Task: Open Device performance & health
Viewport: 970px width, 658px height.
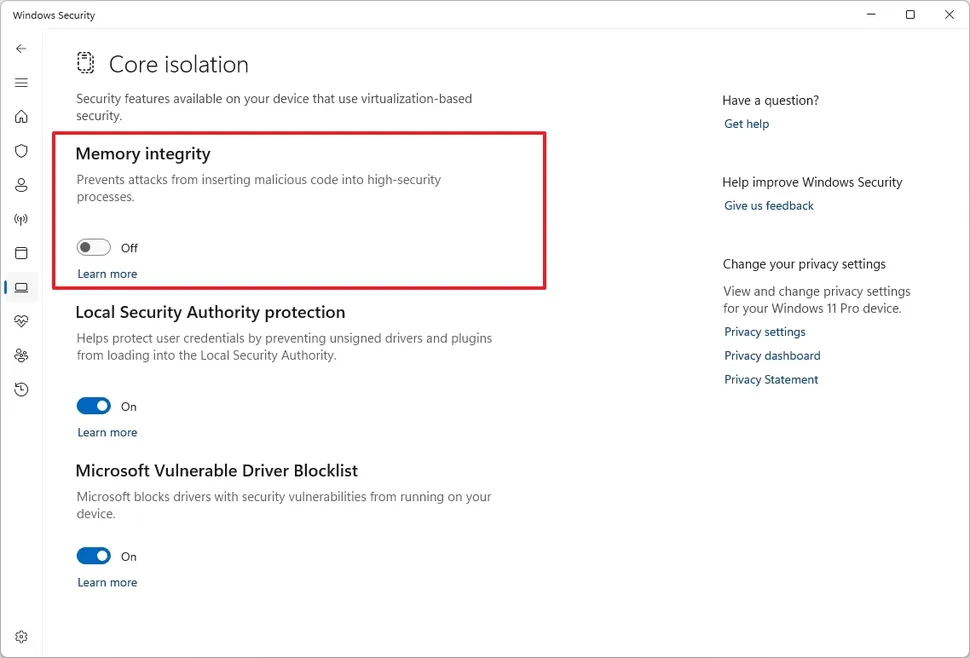Action: coord(21,321)
